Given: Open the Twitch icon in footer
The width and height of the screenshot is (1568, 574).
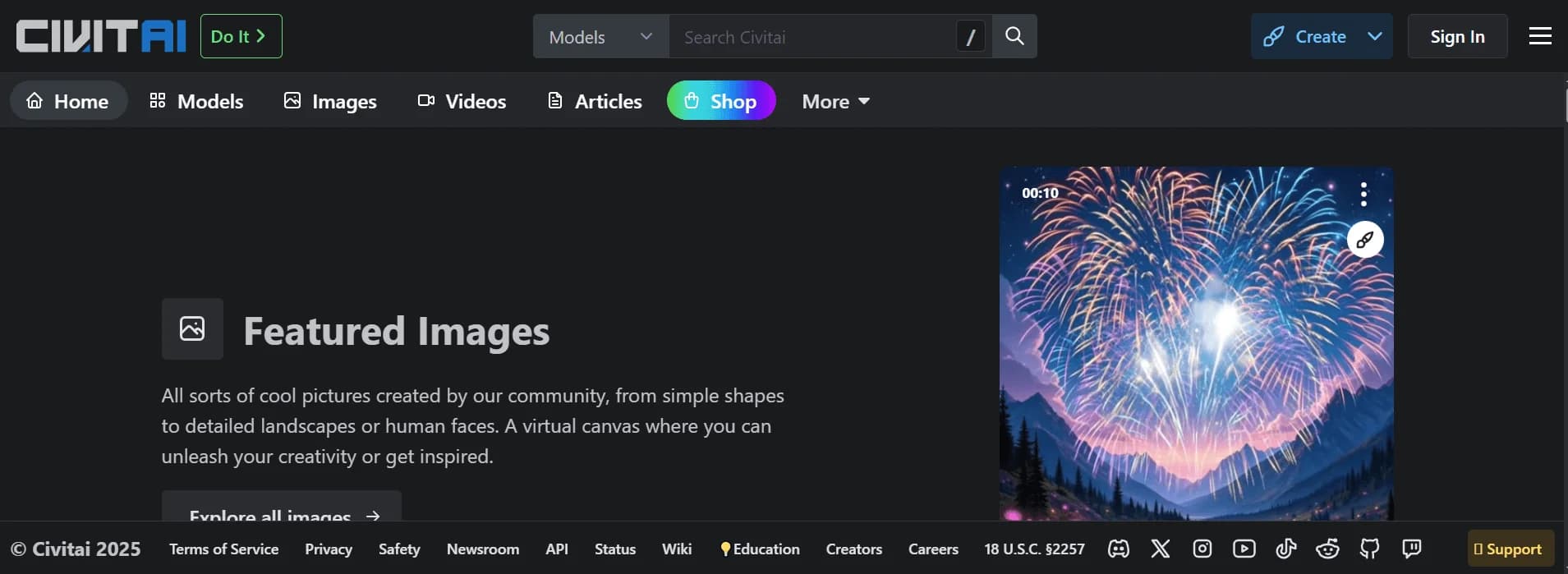Looking at the screenshot, I should [x=1411, y=549].
